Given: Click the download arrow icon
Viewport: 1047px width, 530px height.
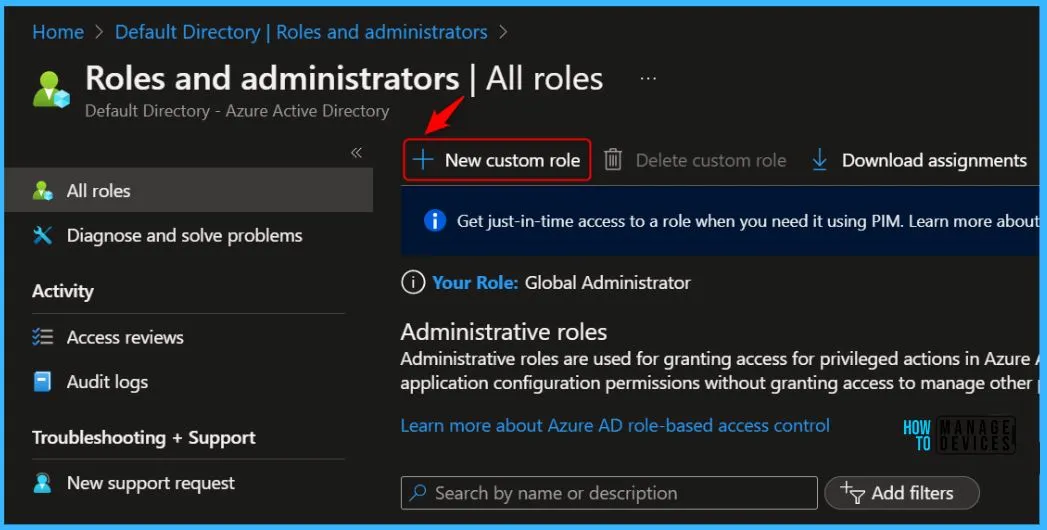Looking at the screenshot, I should click(x=819, y=160).
